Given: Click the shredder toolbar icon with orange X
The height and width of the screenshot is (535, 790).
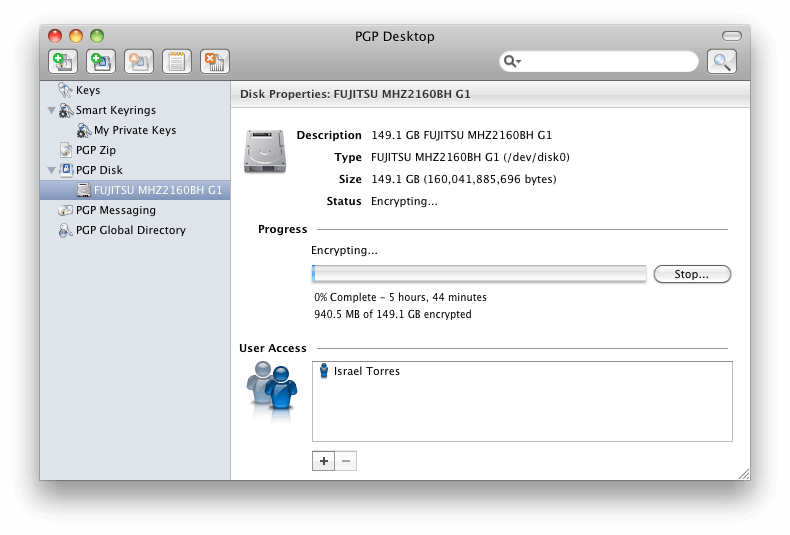Looking at the screenshot, I should [x=215, y=61].
